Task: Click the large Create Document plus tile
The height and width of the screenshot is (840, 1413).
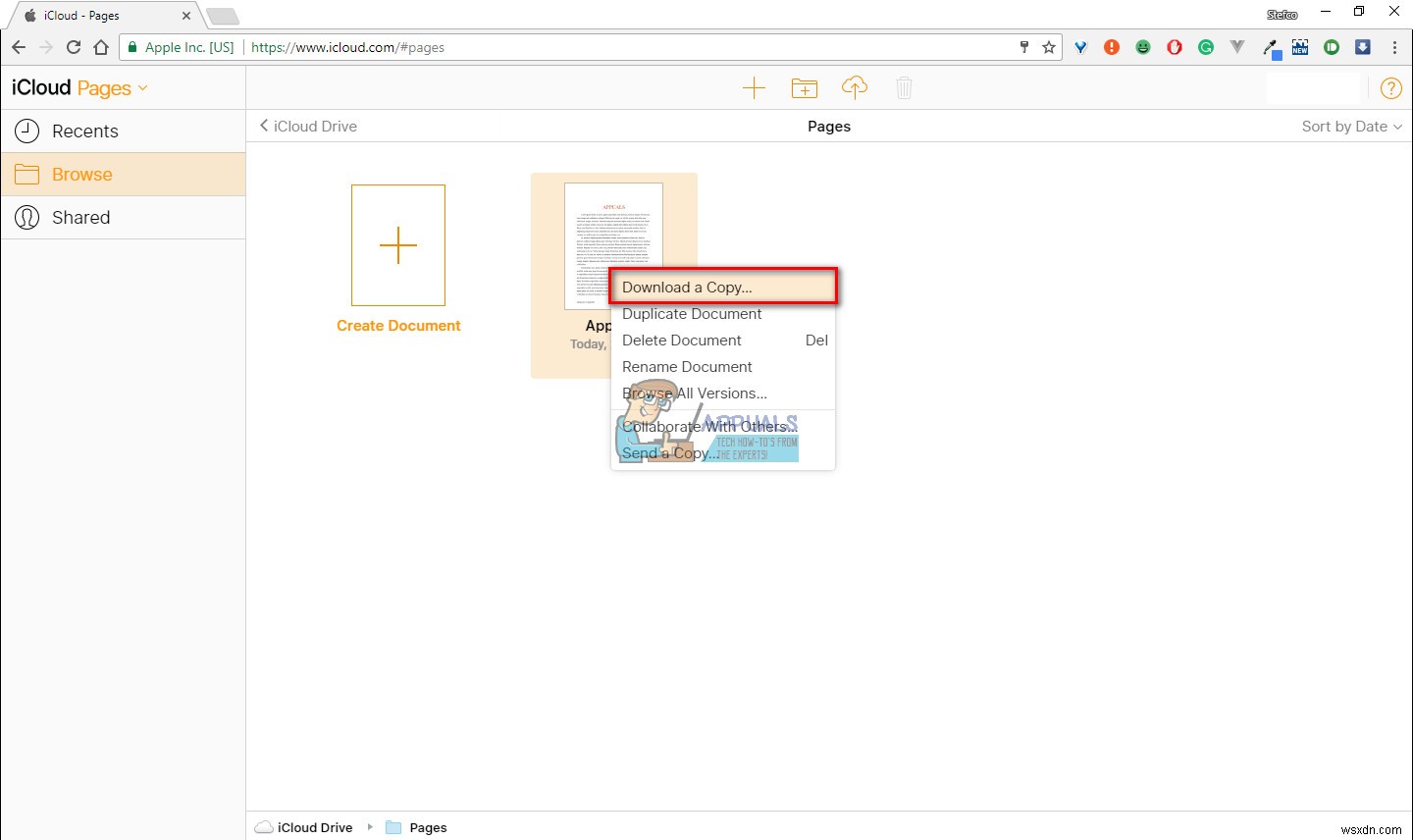Action: point(398,245)
